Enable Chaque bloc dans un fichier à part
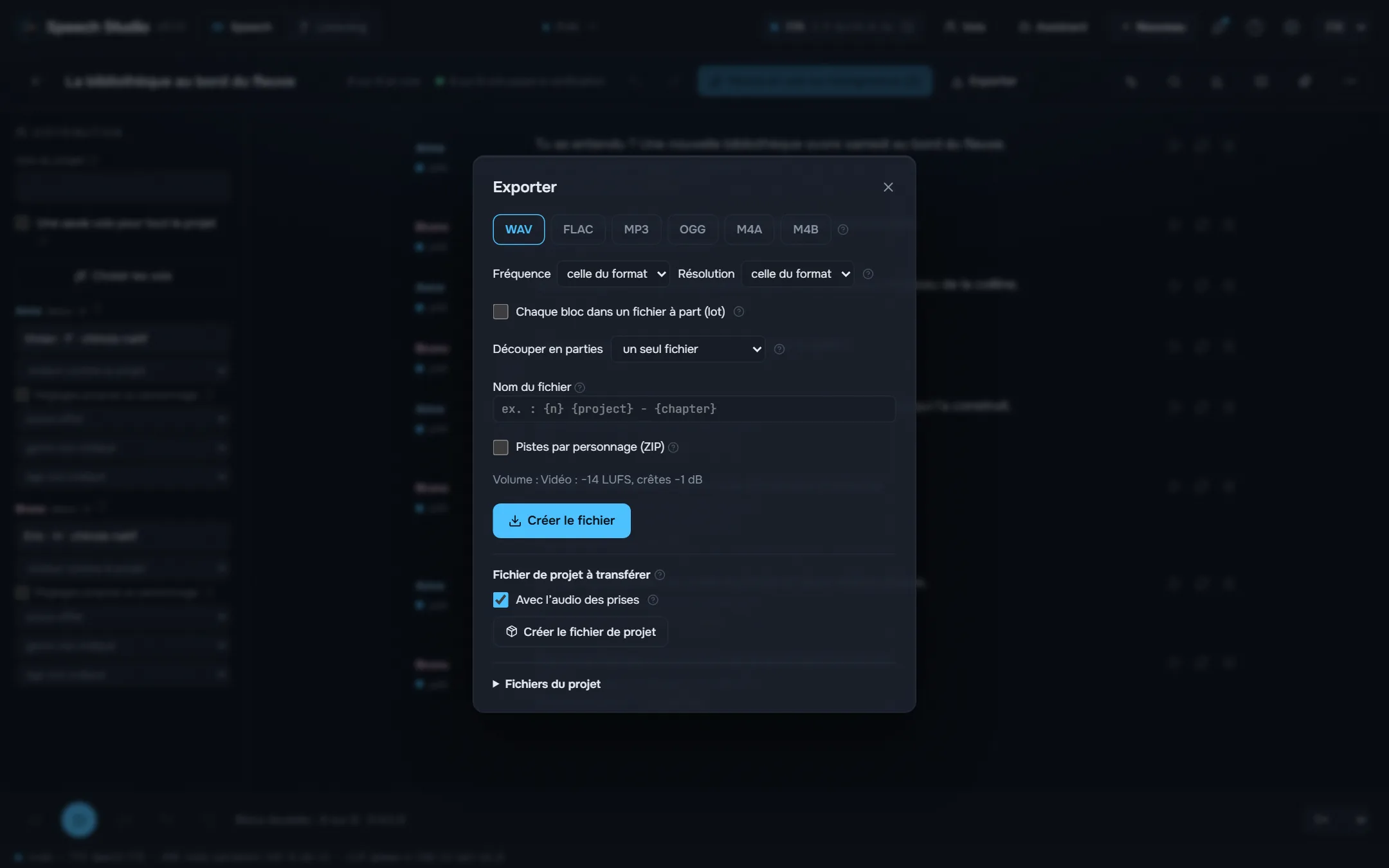The width and height of the screenshot is (1389, 868). tap(500, 312)
